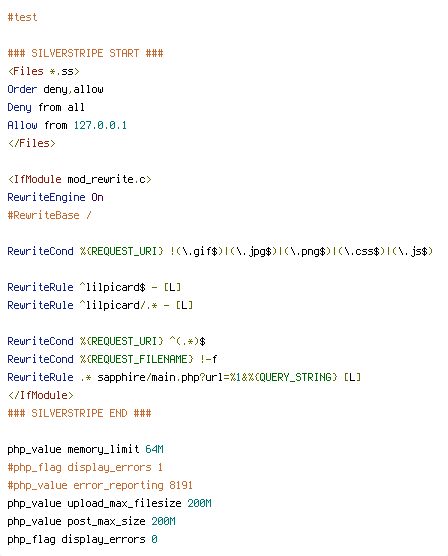
Task: Click the RewriteEngine On line
Action: point(56,197)
